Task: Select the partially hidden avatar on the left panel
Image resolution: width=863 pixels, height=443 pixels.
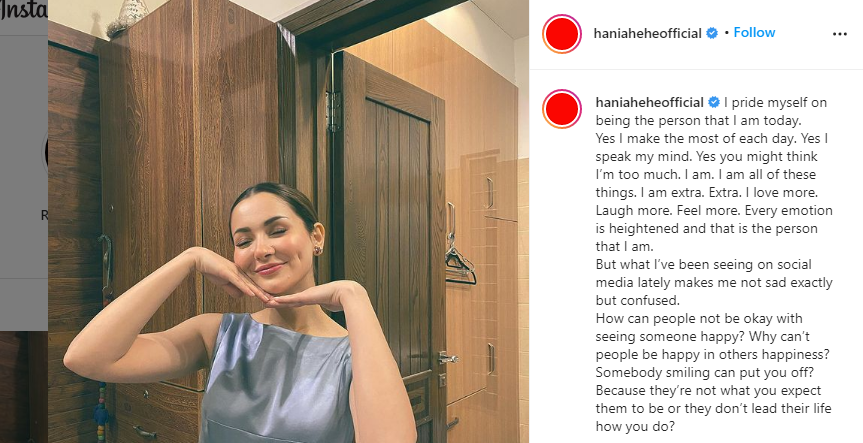Action: pyautogui.click(x=46, y=152)
